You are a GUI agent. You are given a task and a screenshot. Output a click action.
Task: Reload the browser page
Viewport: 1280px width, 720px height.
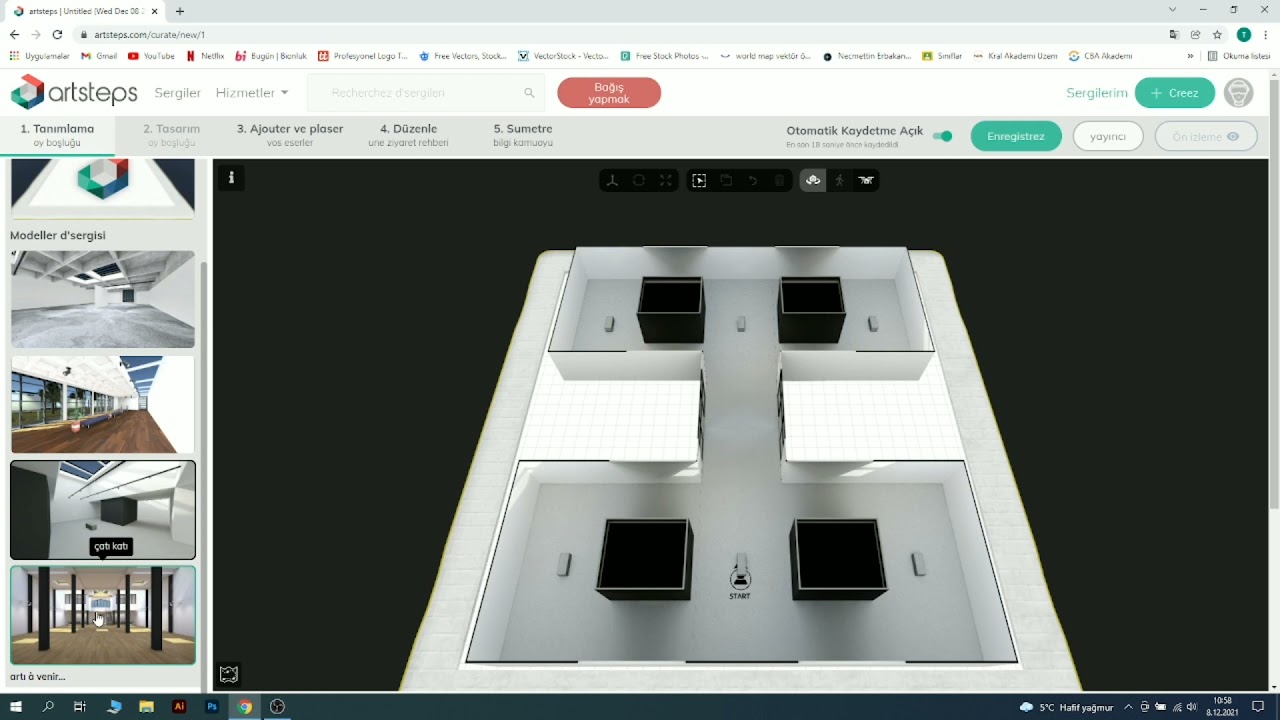(57, 34)
